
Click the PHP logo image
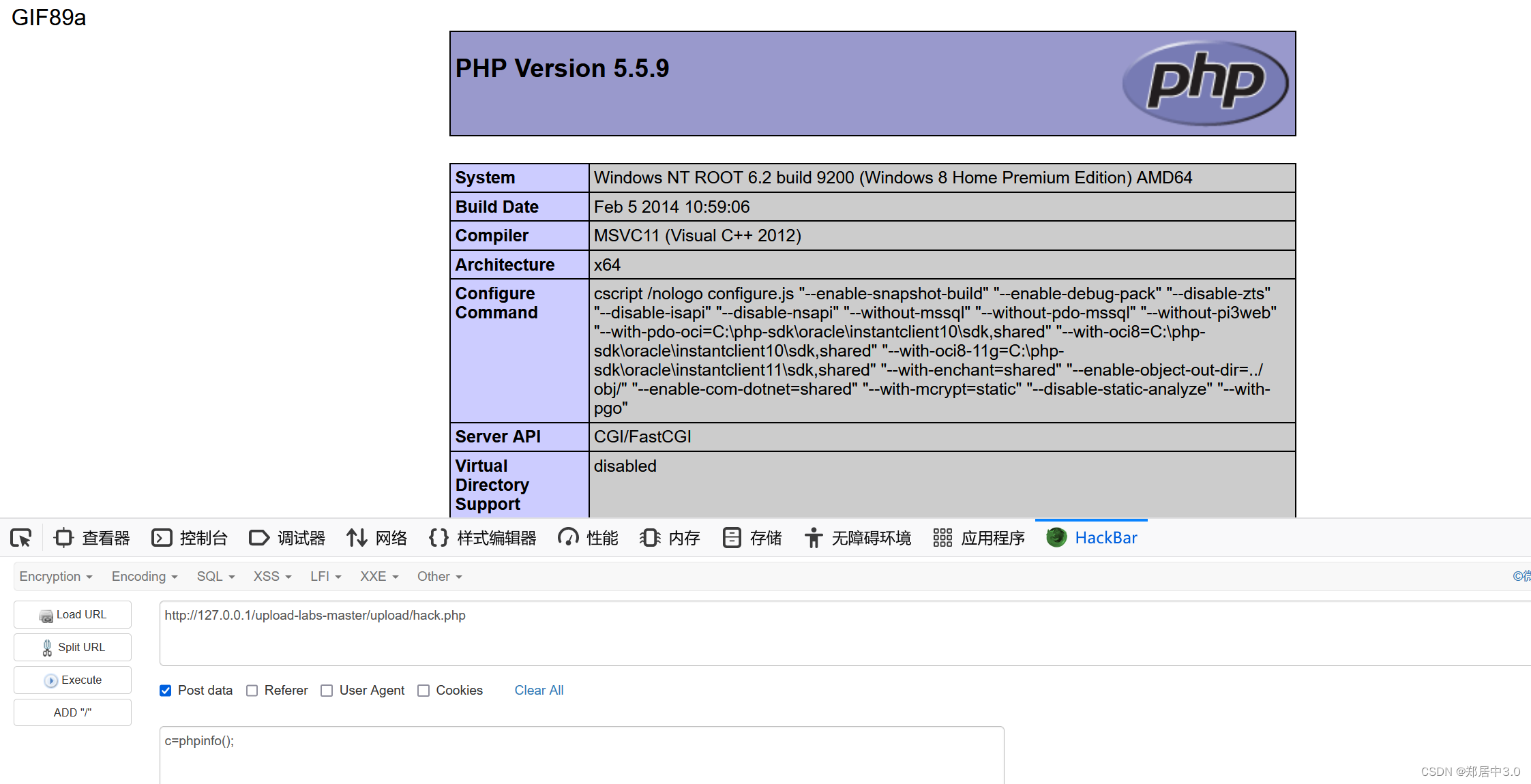[1205, 83]
